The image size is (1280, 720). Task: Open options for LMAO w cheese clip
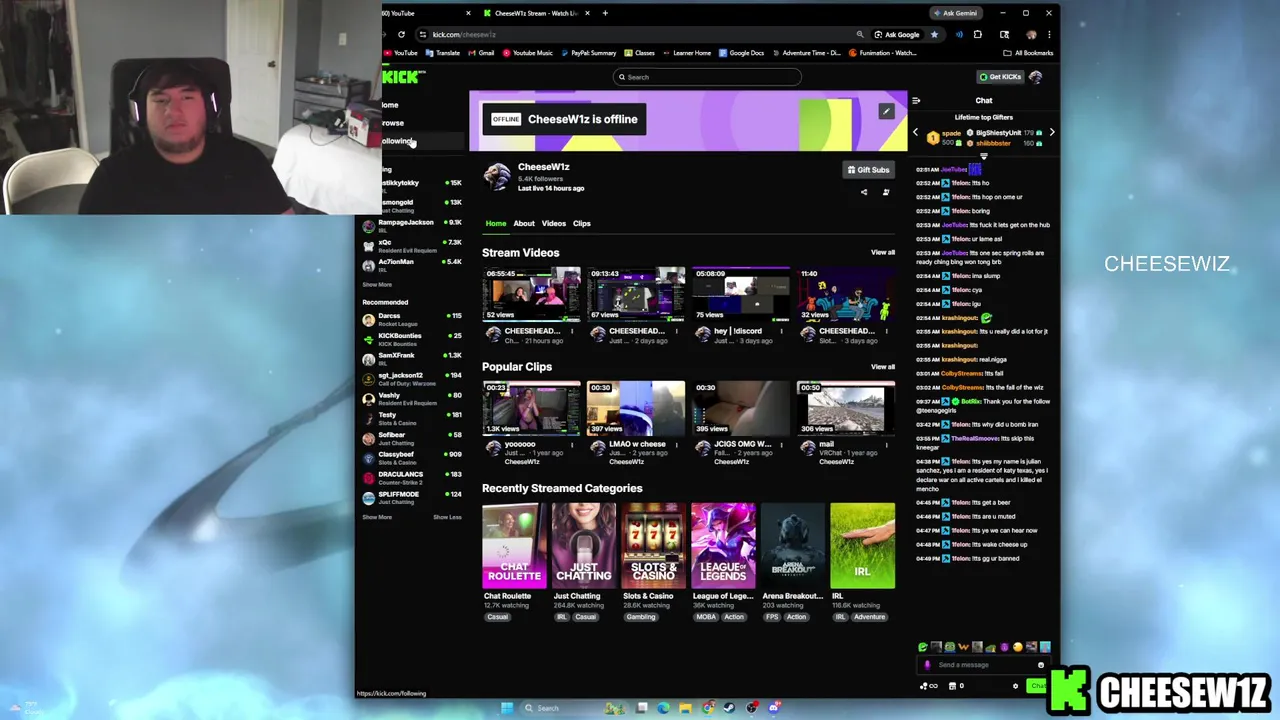coord(676,445)
